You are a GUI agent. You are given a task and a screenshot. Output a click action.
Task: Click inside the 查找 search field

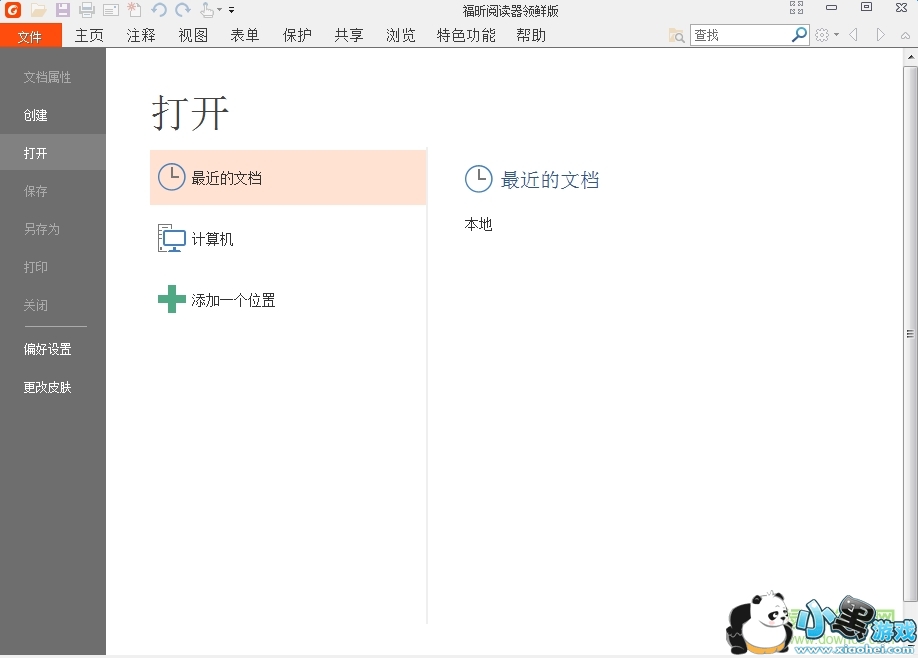[x=740, y=35]
